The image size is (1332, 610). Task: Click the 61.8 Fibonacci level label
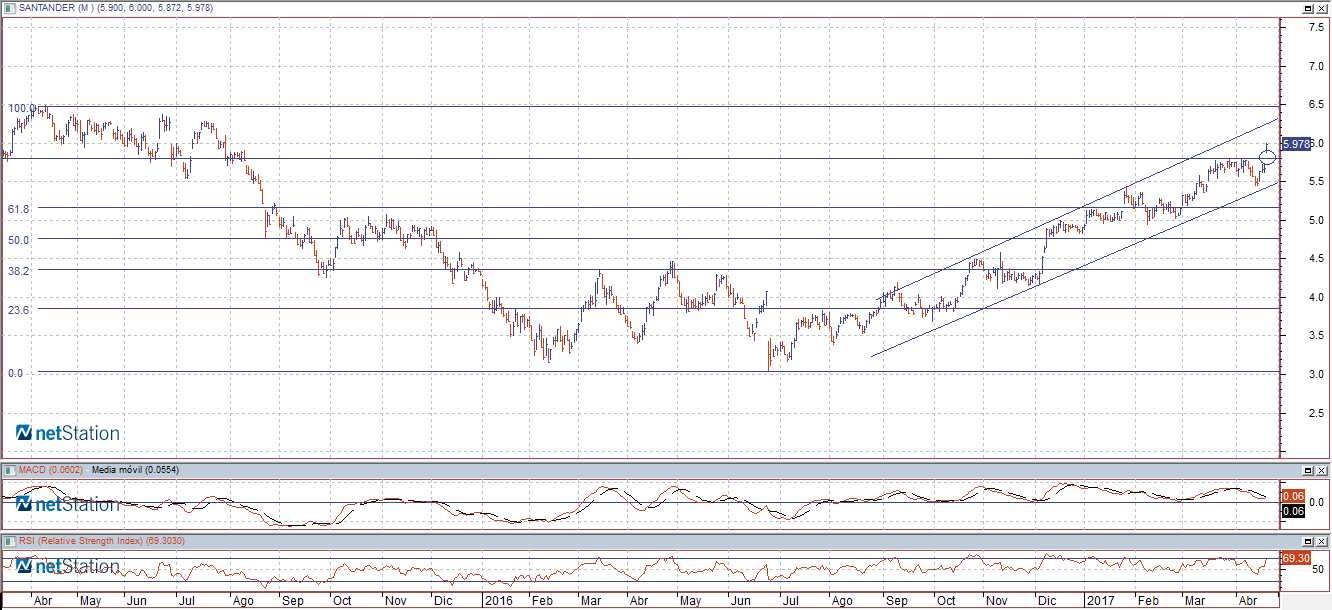pos(20,208)
